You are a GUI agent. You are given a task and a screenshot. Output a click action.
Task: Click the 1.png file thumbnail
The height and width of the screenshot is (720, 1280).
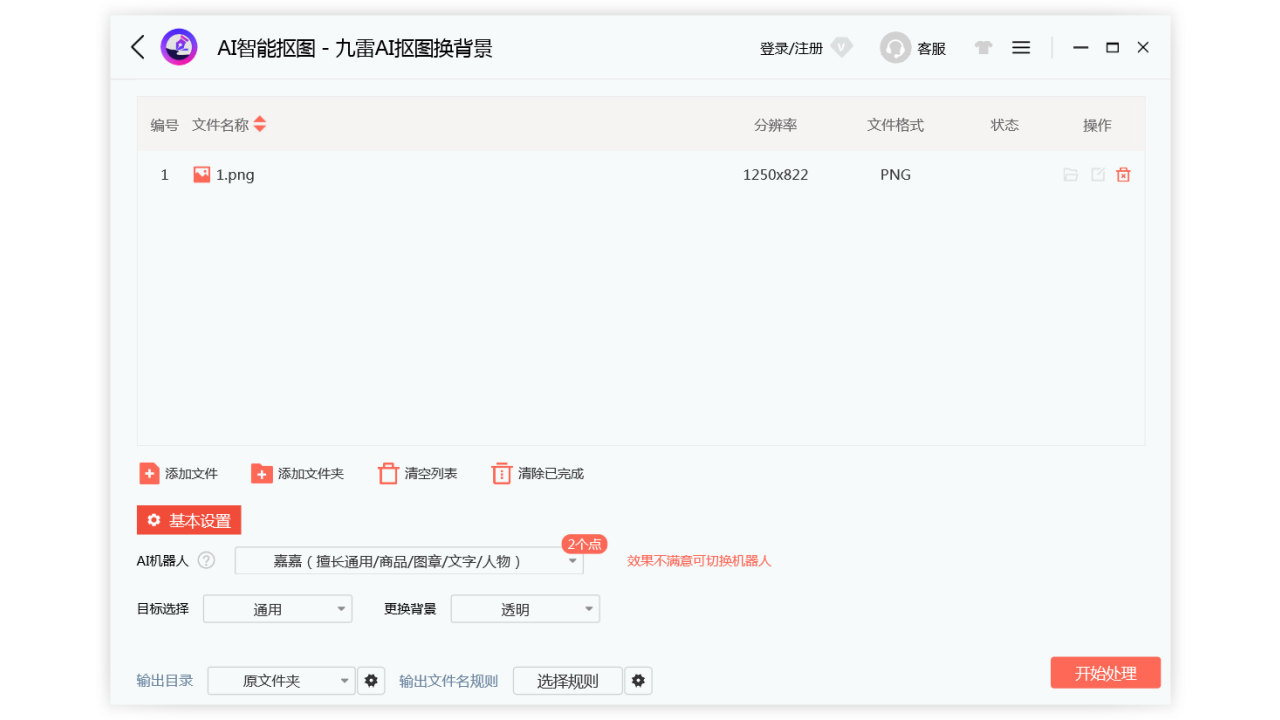point(200,174)
